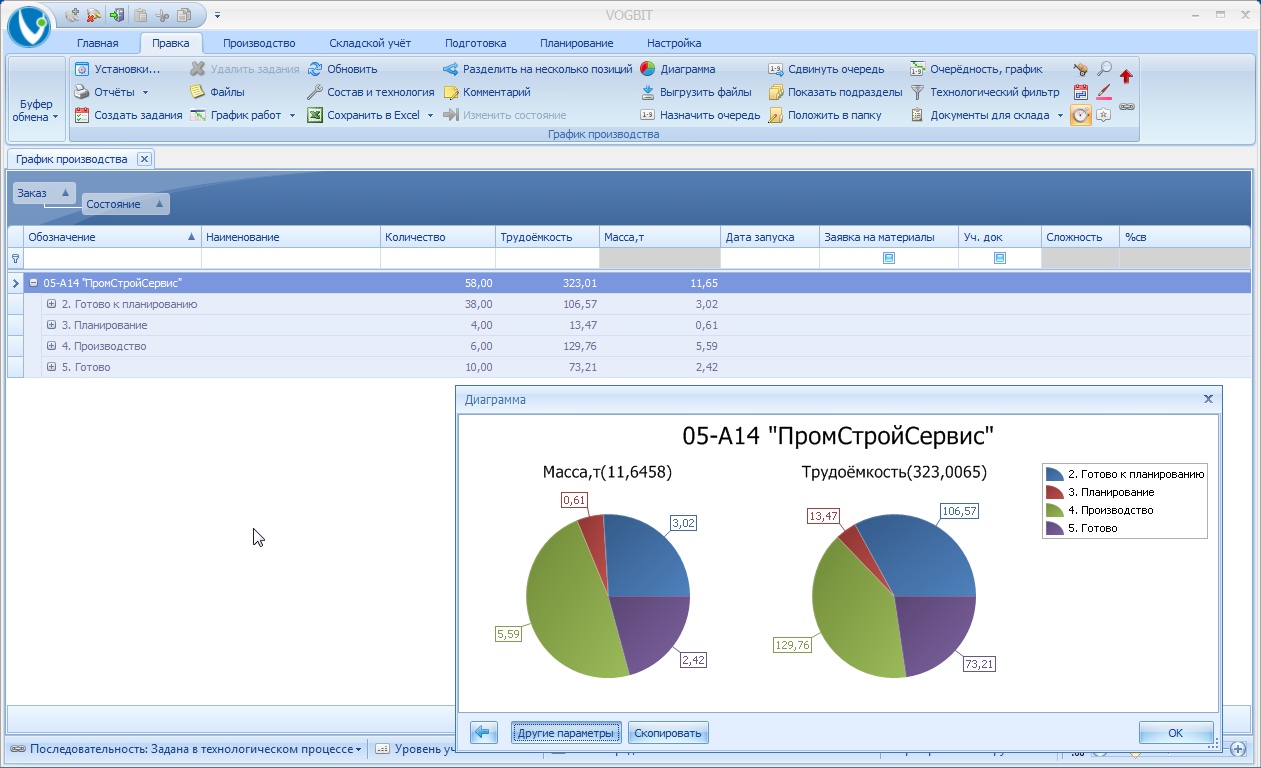
Task: Click Скопировать in the diagram dialog
Action: click(x=668, y=733)
